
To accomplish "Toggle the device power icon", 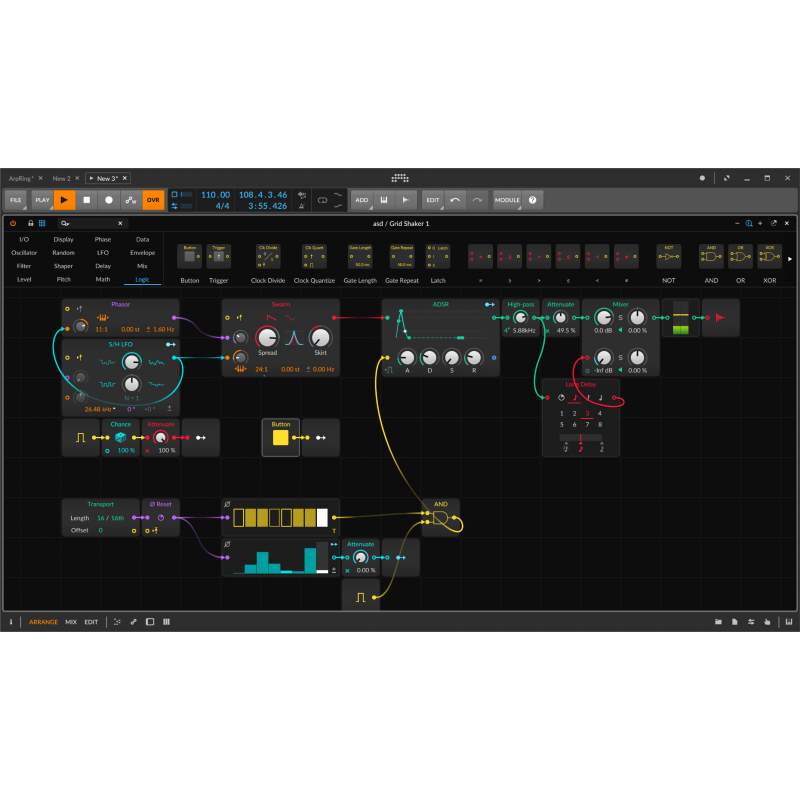I will [x=13, y=223].
